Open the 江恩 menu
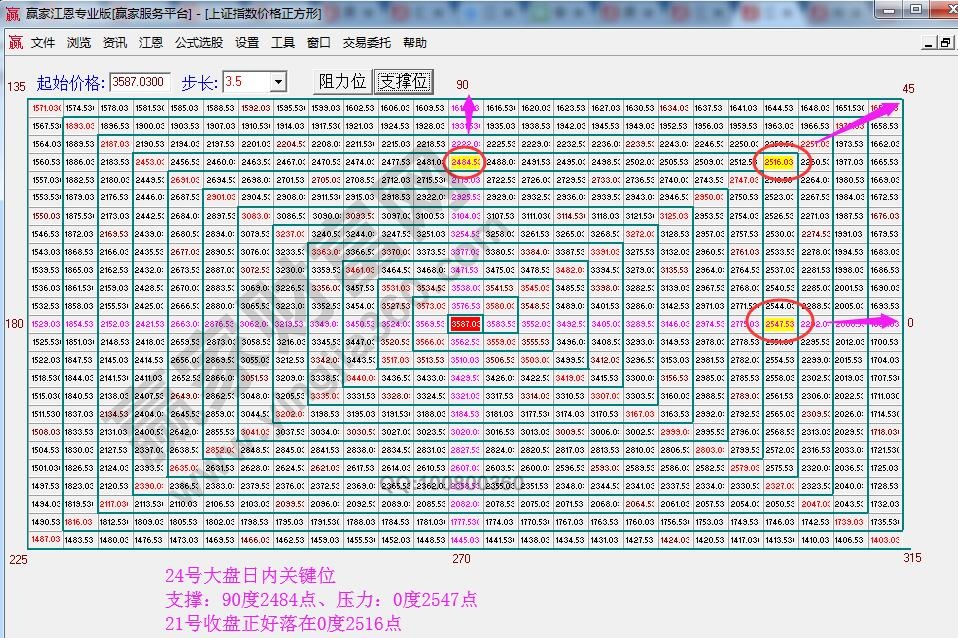 coord(152,42)
